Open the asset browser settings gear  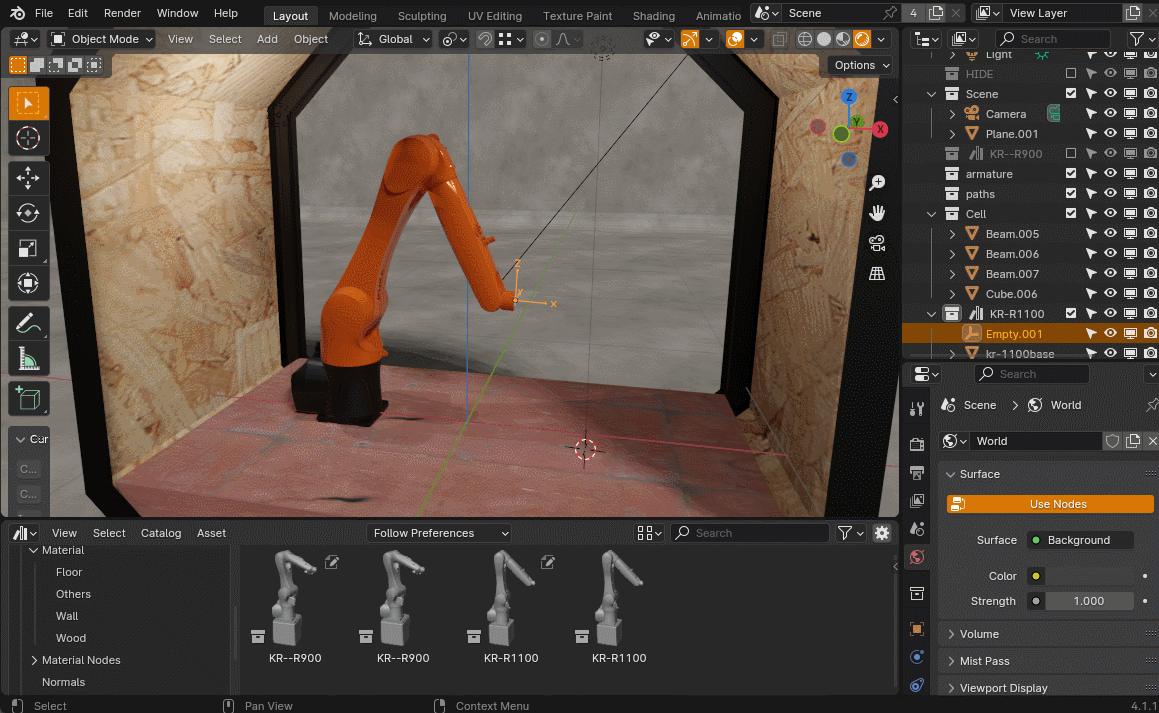pos(882,533)
